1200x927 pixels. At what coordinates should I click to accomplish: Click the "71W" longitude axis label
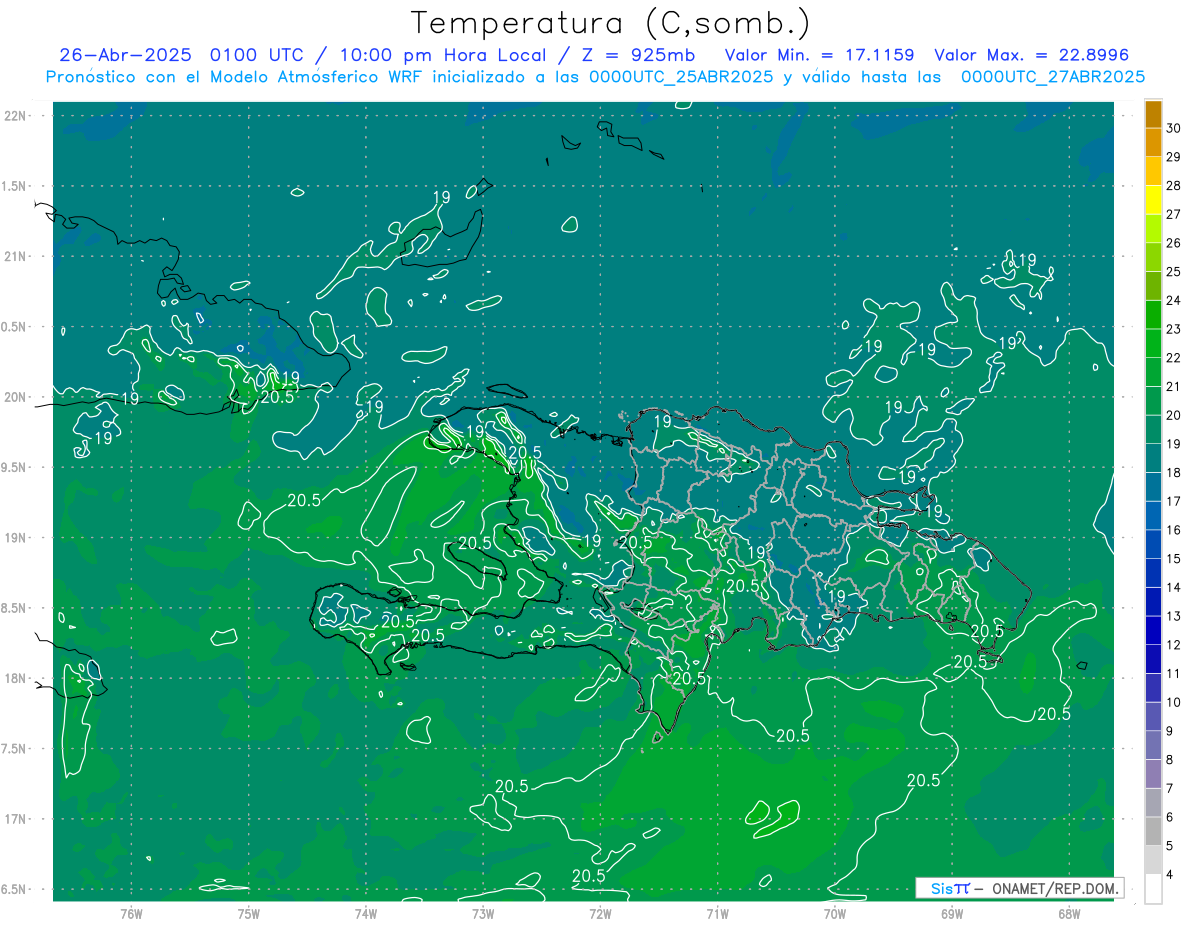pyautogui.click(x=717, y=913)
